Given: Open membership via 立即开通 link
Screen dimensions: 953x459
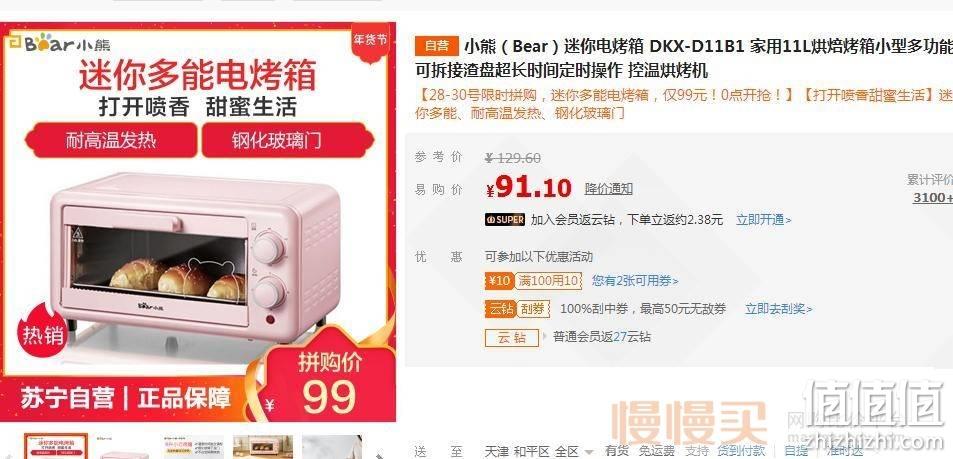Looking at the screenshot, I should click(763, 219).
